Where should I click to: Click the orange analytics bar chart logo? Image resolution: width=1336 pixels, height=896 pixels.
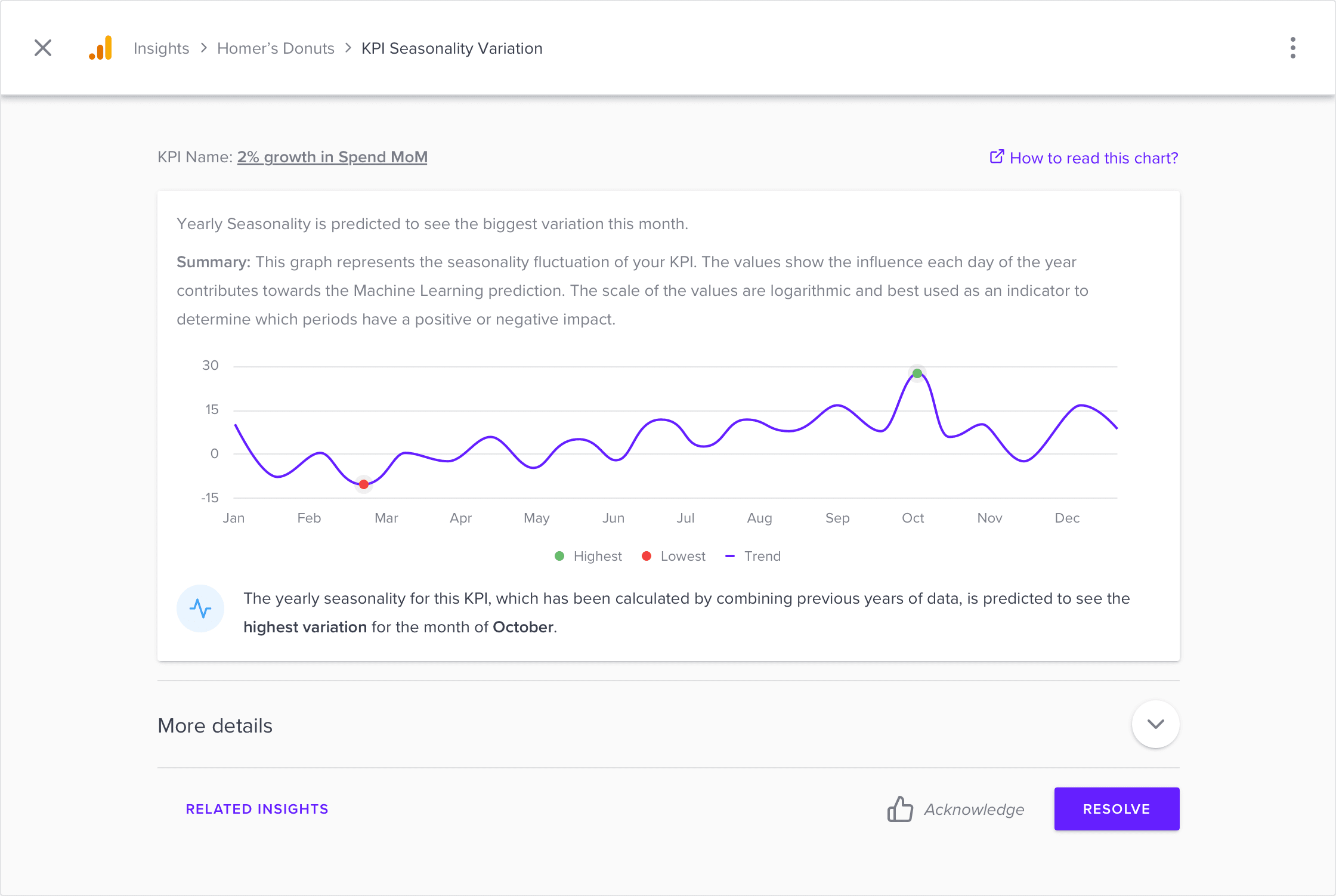point(100,48)
